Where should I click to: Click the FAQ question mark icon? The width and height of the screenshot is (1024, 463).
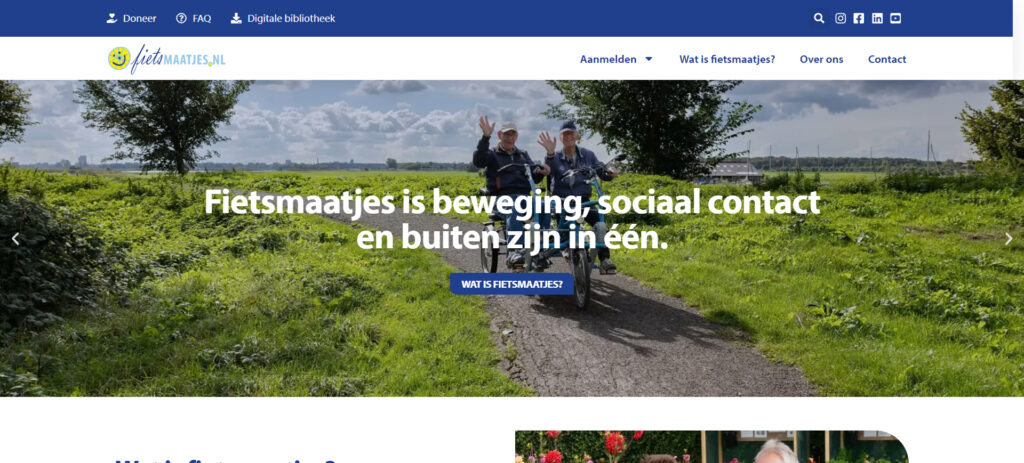point(181,18)
